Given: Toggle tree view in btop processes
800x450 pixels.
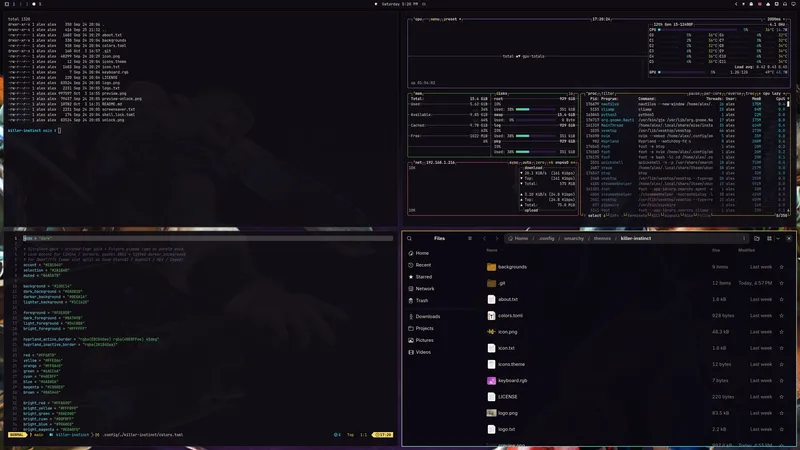Looking at the screenshot, I should click(x=750, y=94).
